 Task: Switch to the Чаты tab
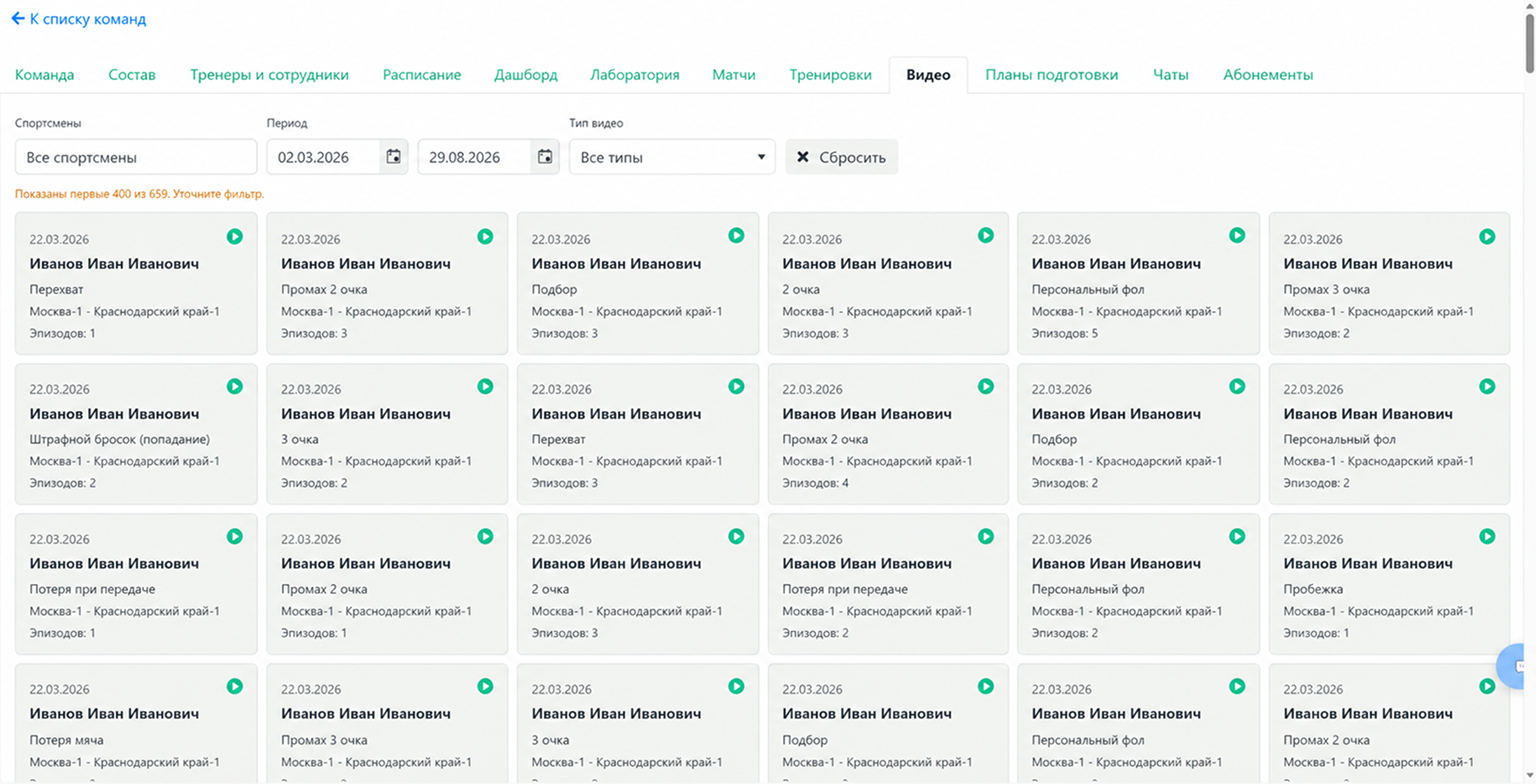[1171, 75]
